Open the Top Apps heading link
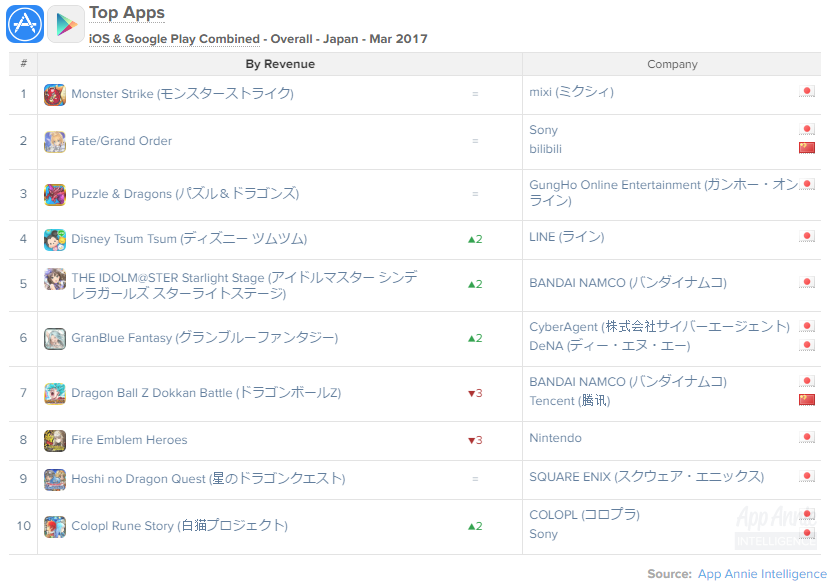Screen dimensions: 834x586 [127, 13]
